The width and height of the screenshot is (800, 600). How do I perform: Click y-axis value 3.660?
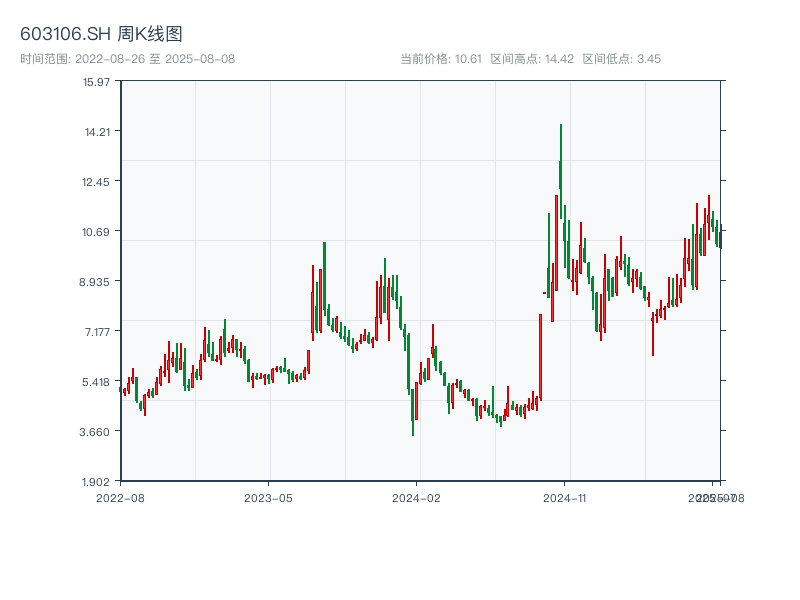pyautogui.click(x=94, y=432)
